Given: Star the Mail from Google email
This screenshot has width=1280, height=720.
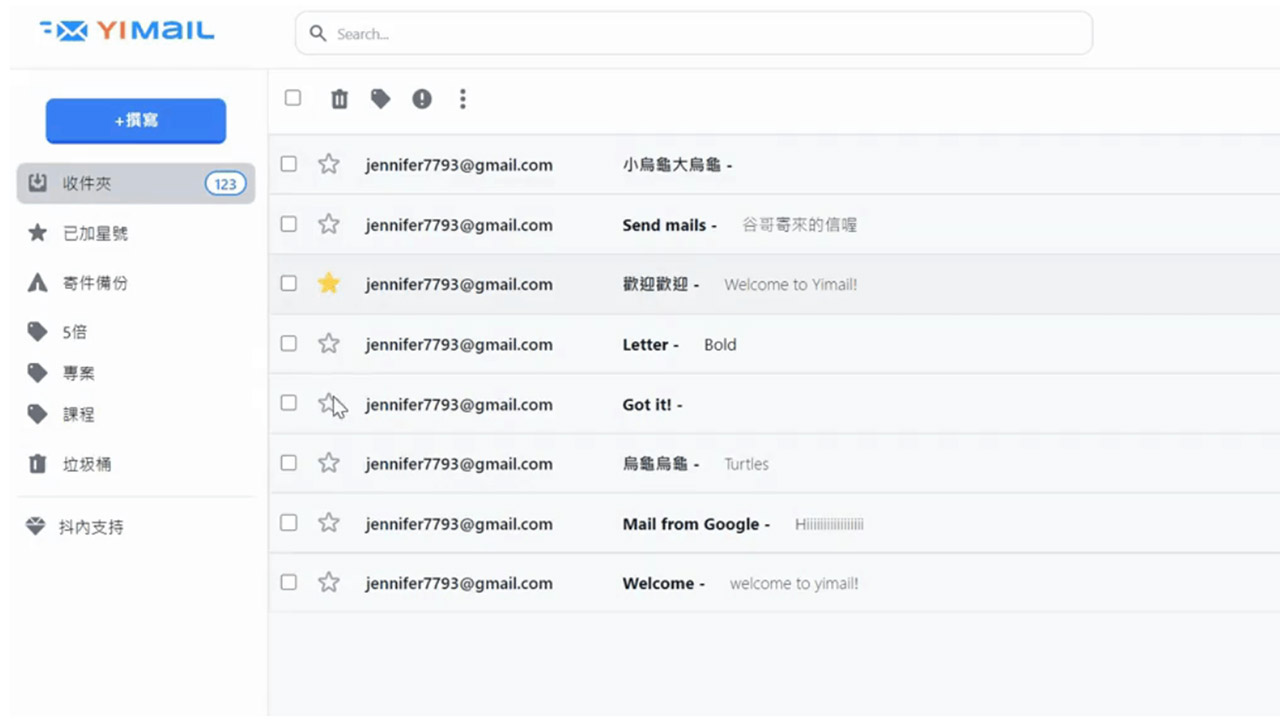Looking at the screenshot, I should pos(329,523).
